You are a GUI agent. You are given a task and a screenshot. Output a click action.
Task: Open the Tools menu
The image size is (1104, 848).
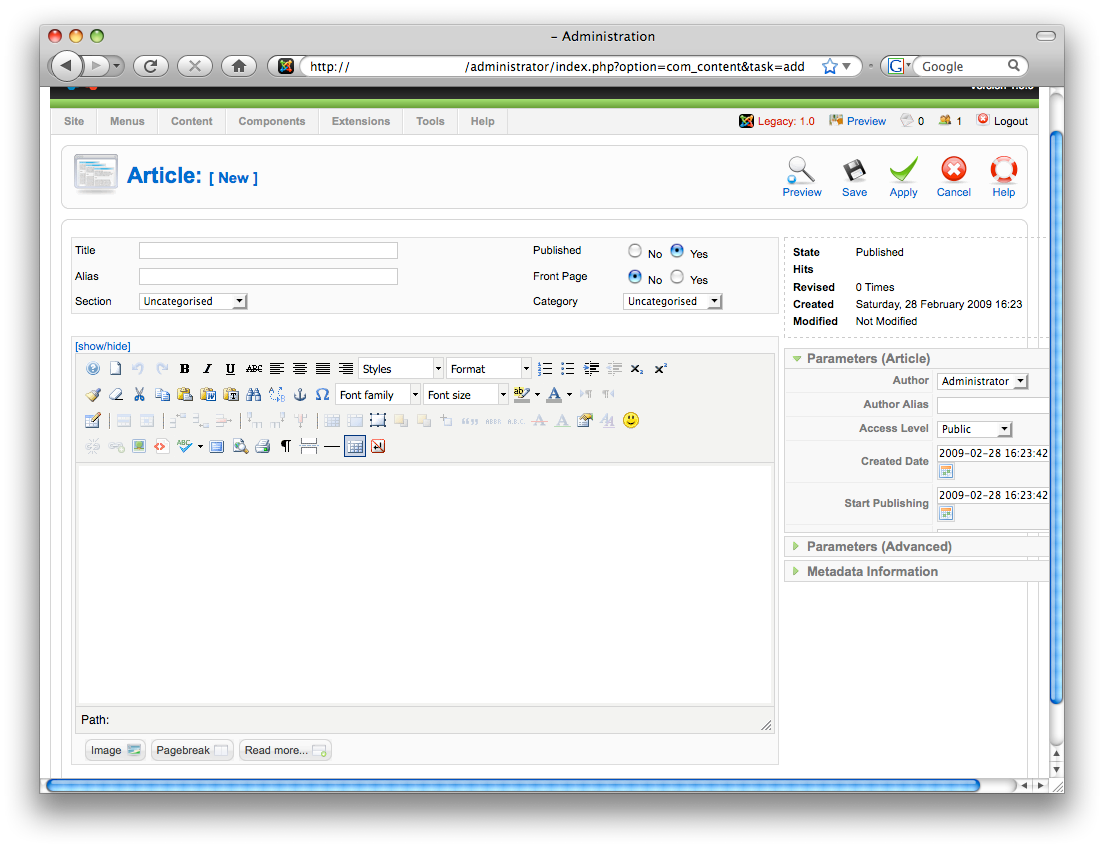[430, 121]
